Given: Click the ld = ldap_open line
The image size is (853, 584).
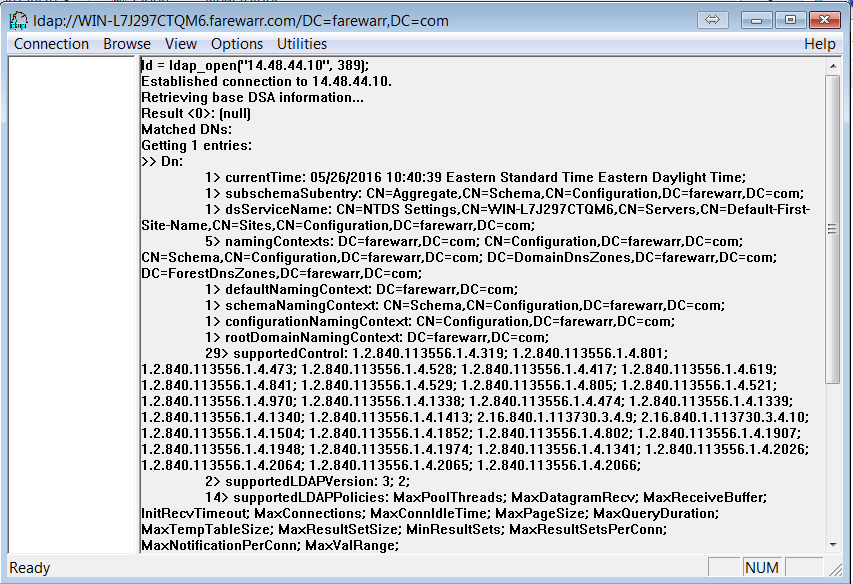Looking at the screenshot, I should coord(255,65).
